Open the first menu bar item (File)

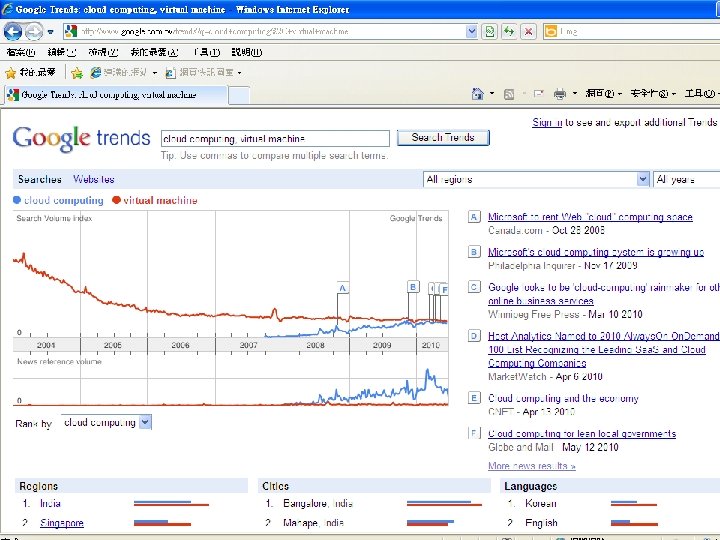(x=21, y=52)
